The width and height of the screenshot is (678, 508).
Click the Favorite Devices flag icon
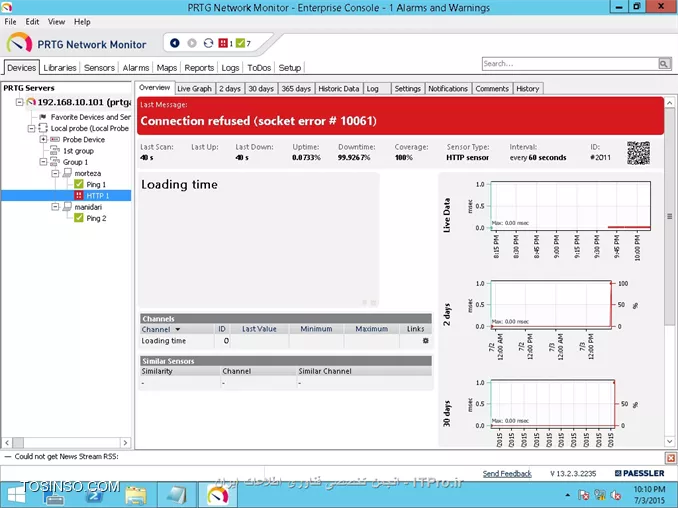pos(43,117)
